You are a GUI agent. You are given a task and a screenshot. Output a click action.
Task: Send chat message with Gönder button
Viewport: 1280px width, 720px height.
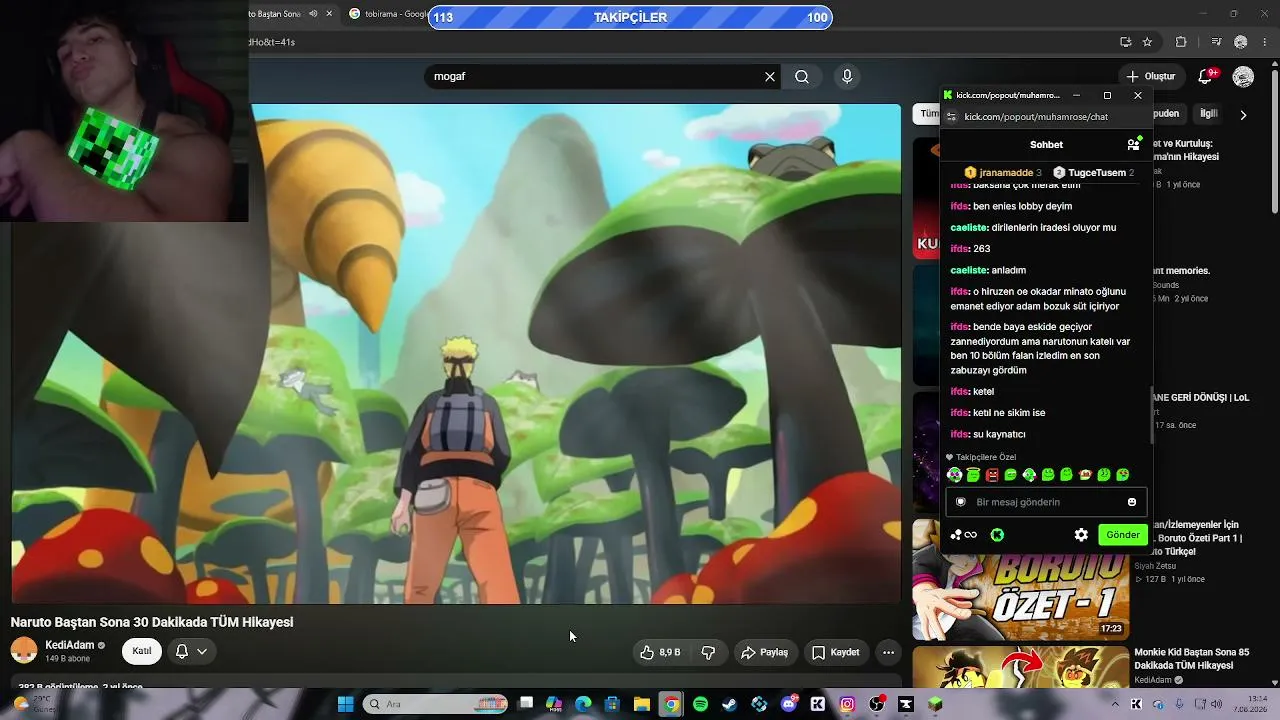tap(1122, 535)
